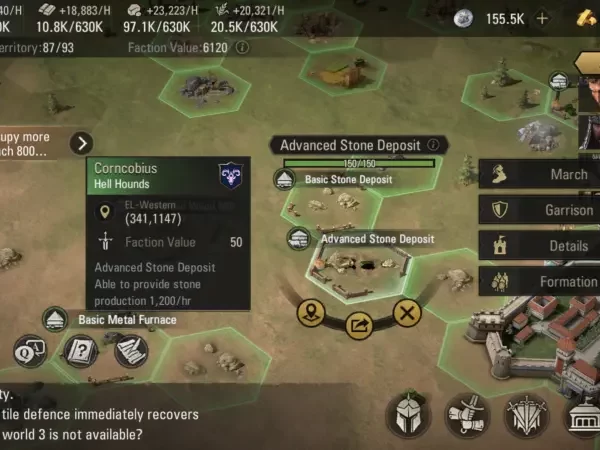This screenshot has width=600, height=450.
Task: Add more silver with plus button
Action: coord(542,19)
